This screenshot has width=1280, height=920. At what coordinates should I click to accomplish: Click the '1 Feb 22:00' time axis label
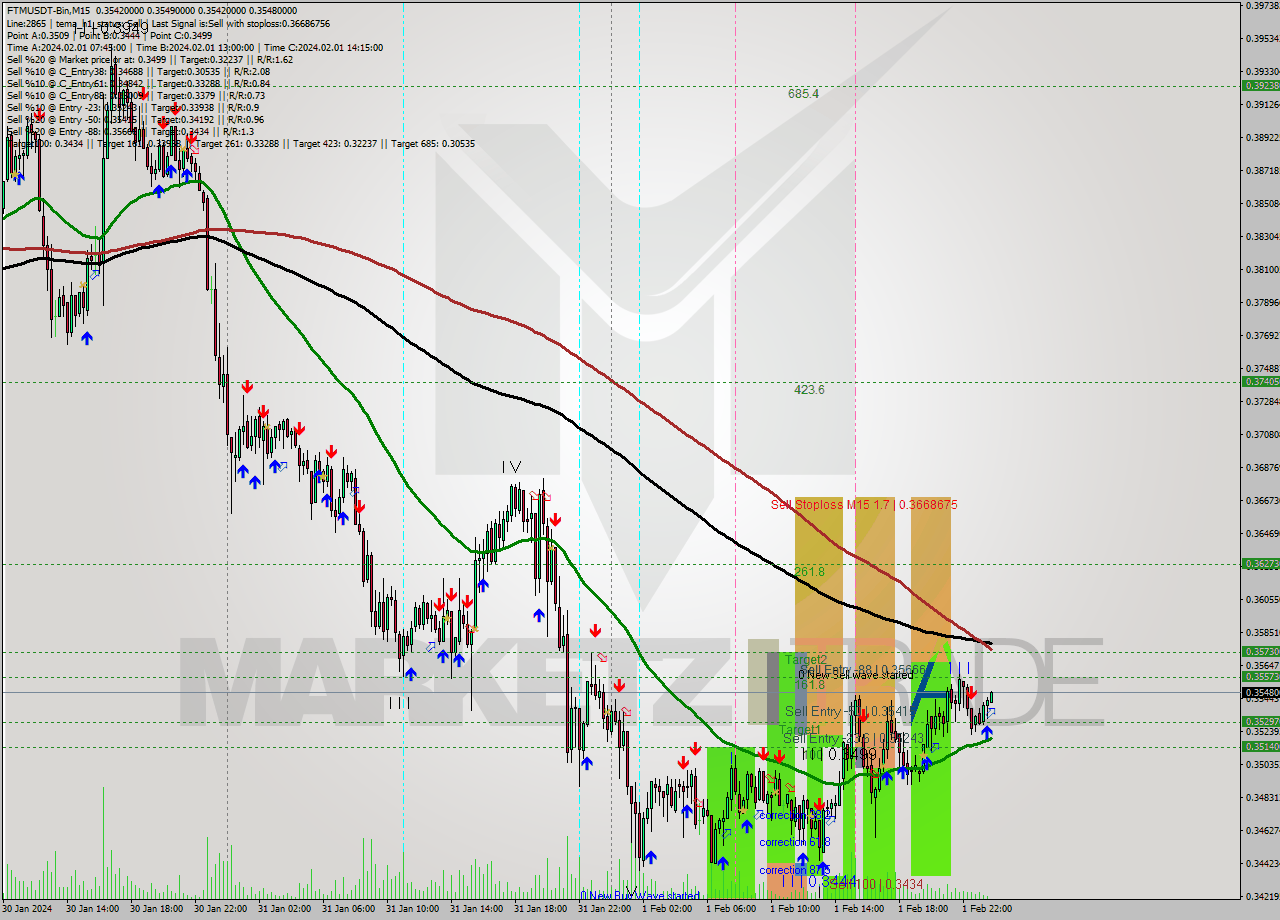pyautogui.click(x=986, y=909)
